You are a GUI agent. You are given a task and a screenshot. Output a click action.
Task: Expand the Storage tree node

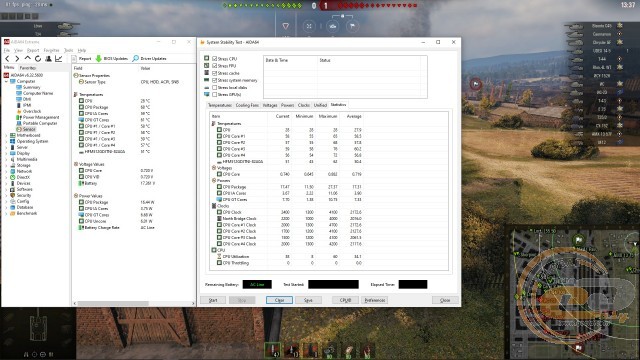point(6,165)
